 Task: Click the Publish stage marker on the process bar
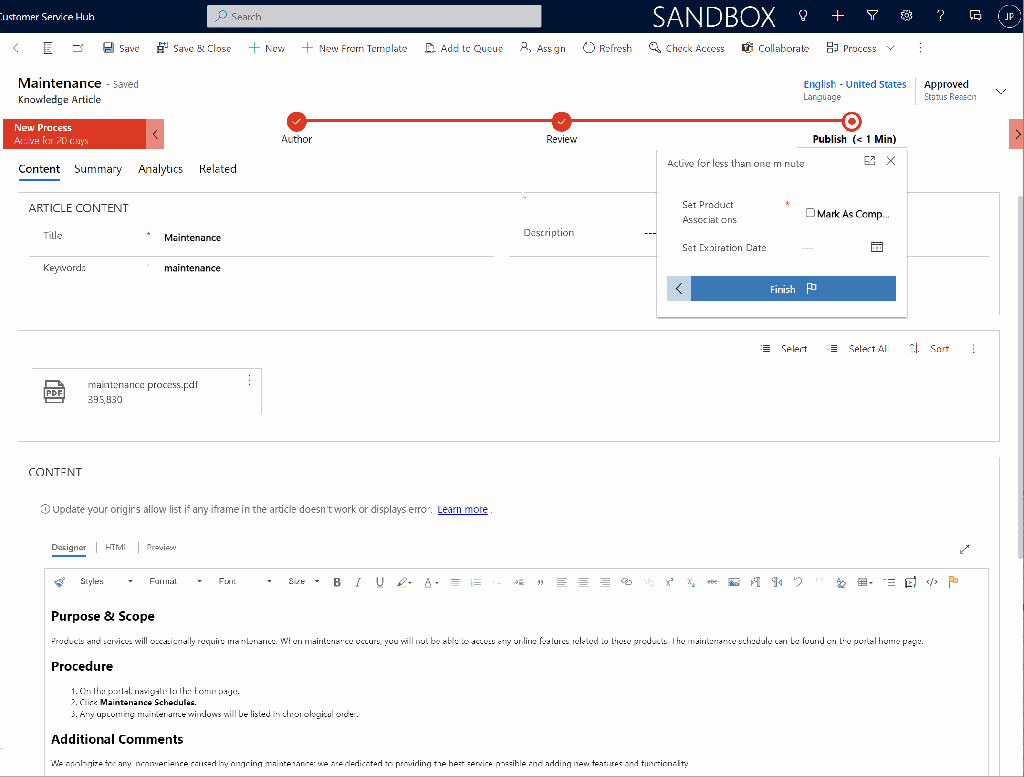tap(851, 121)
